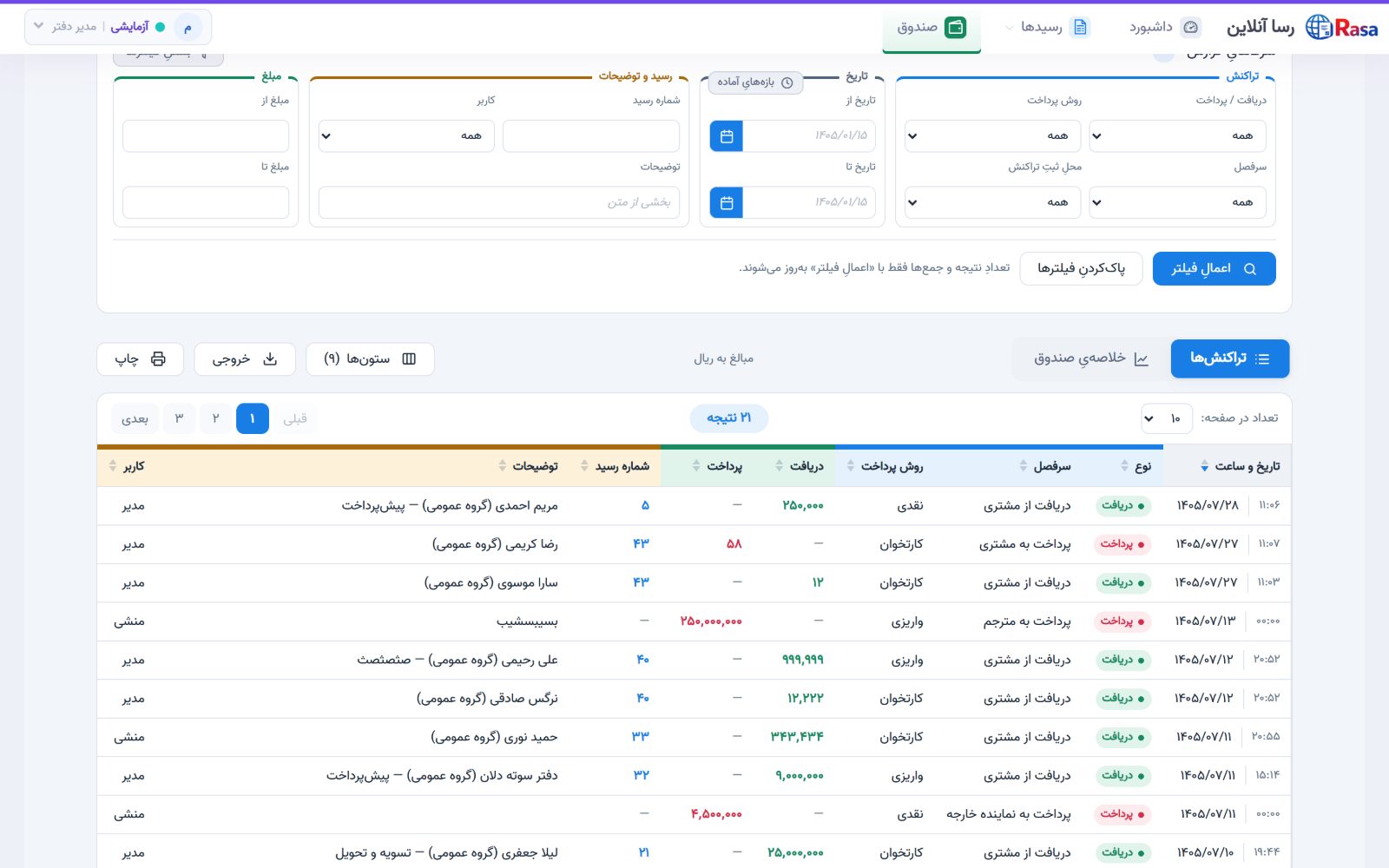
Task: Open the آزمایشی user profile dropdown
Action: (x=118, y=27)
